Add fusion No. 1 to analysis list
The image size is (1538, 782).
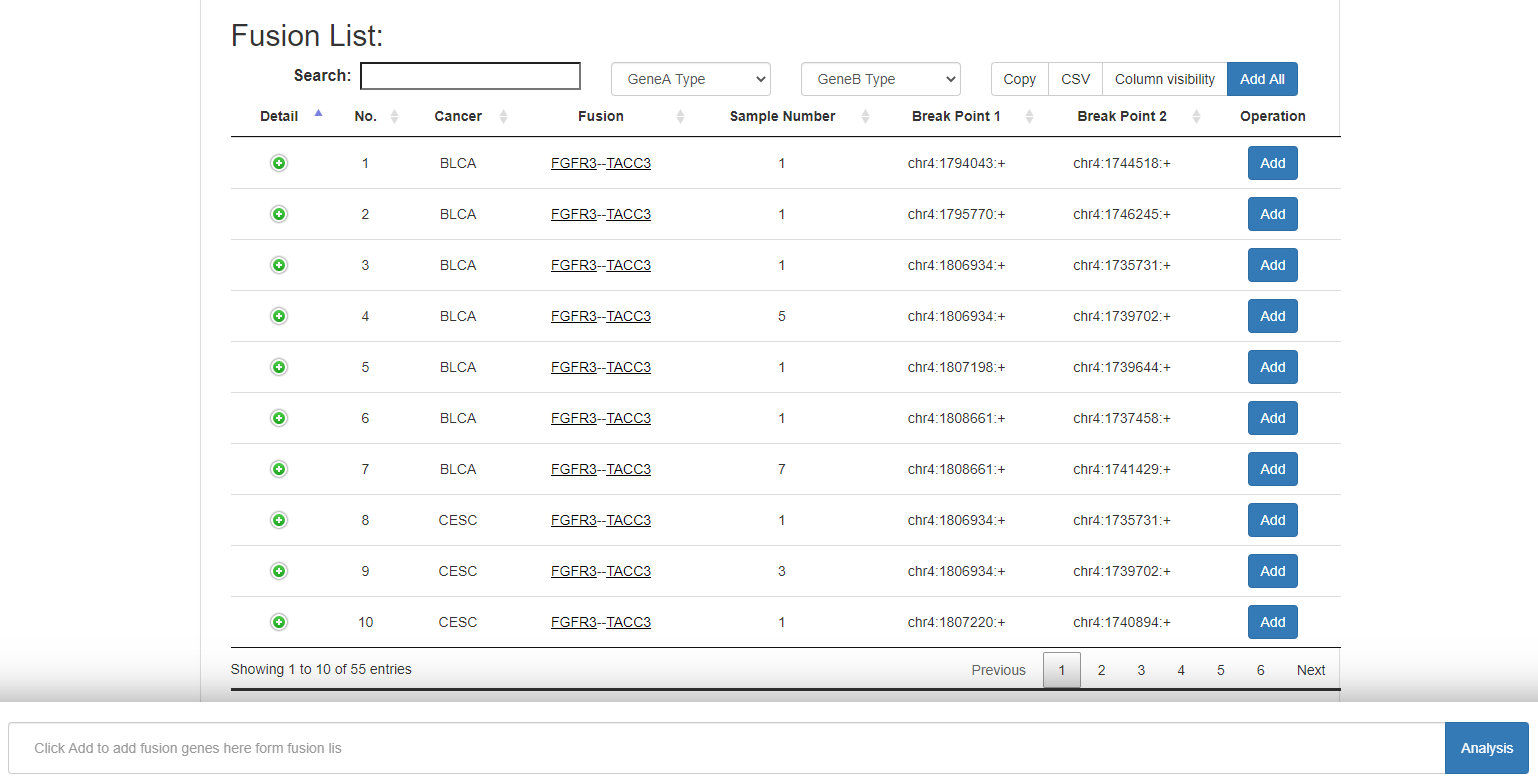pos(1273,163)
